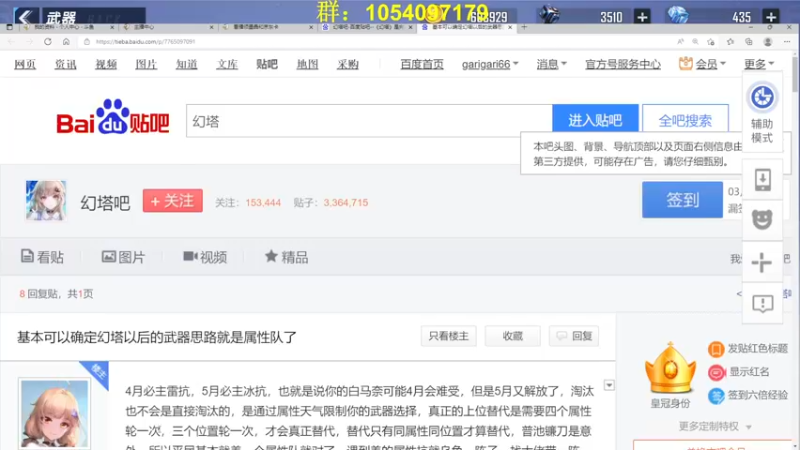Click the feedback exclamation sidebar icon
Image resolution: width=800 pixels, height=450 pixels.
[x=762, y=304]
